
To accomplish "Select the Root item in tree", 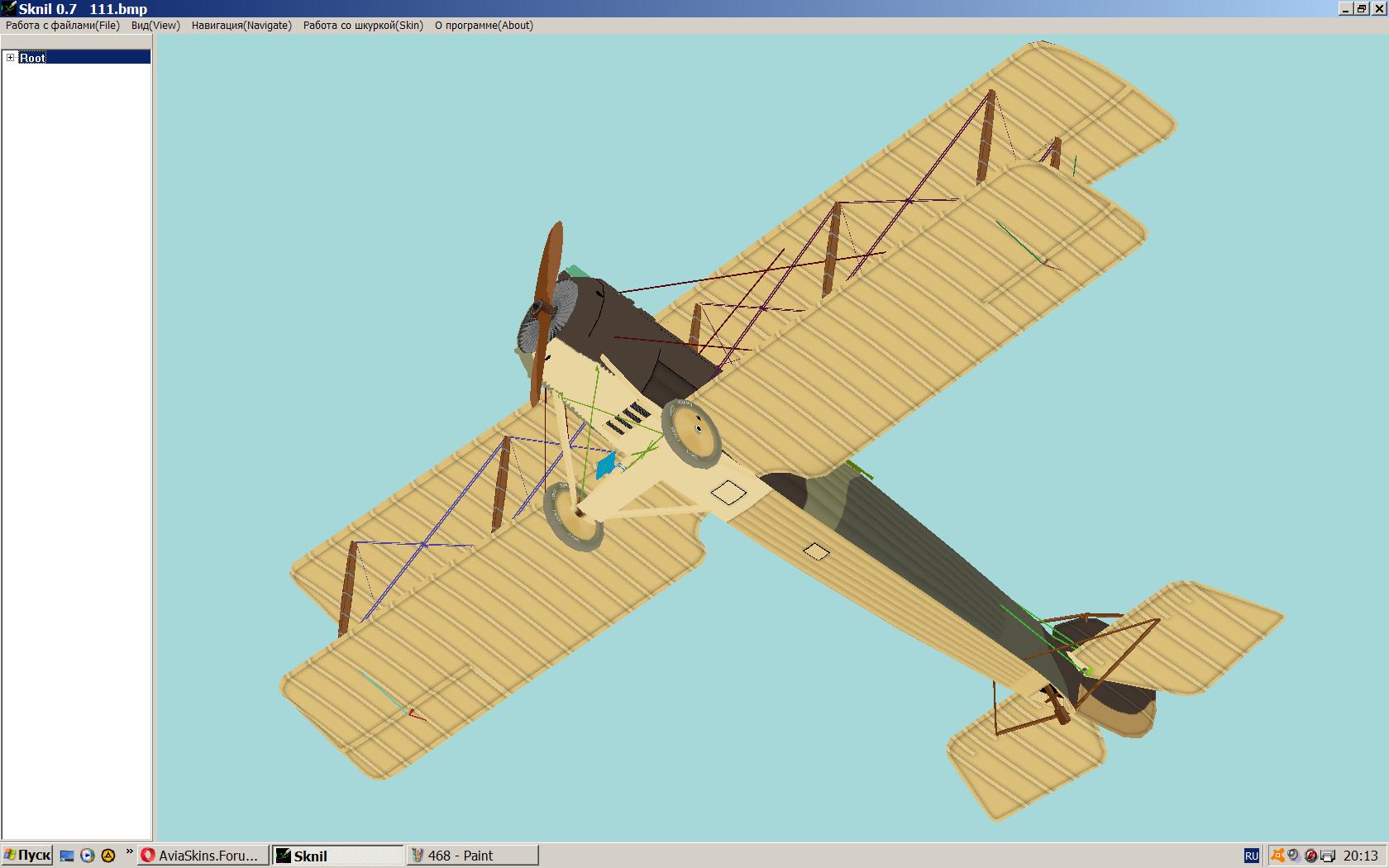I will click(33, 58).
